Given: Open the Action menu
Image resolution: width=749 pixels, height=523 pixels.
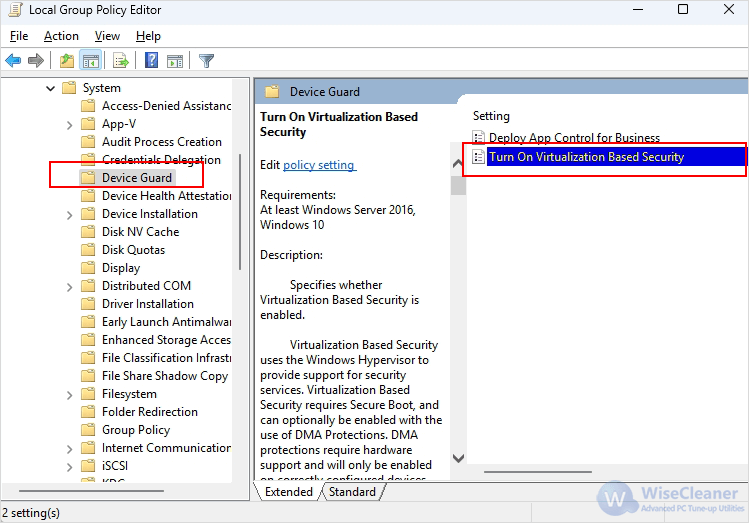Looking at the screenshot, I should [61, 36].
